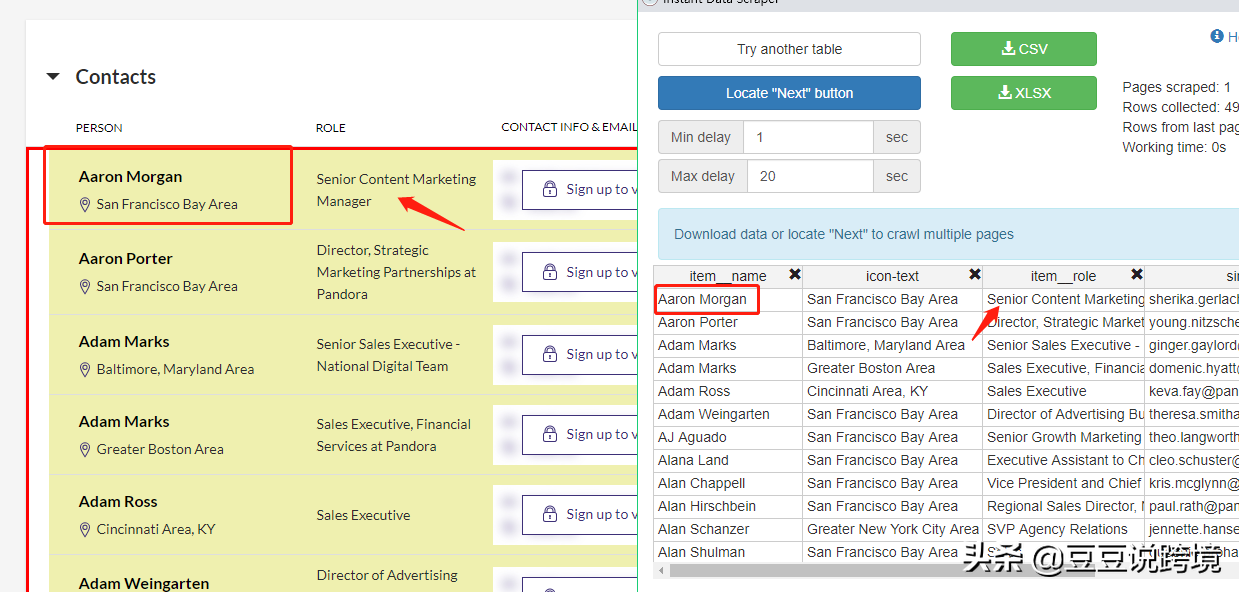Screen dimensions: 1239x592
Task: Select Alan Schanzer cell in scraper table
Action: pos(728,529)
